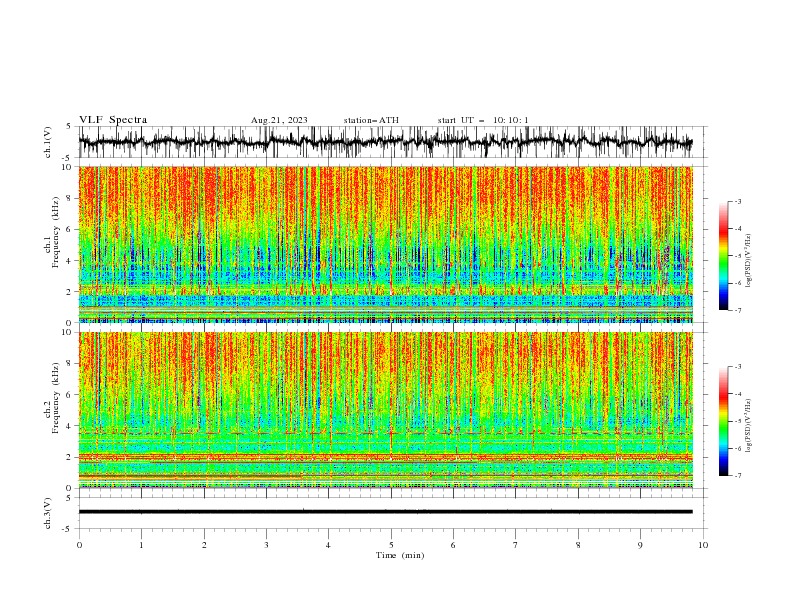Click the log(PSD) label next to ch.2 color bar
This screenshot has height=612, width=792.
(x=748, y=426)
